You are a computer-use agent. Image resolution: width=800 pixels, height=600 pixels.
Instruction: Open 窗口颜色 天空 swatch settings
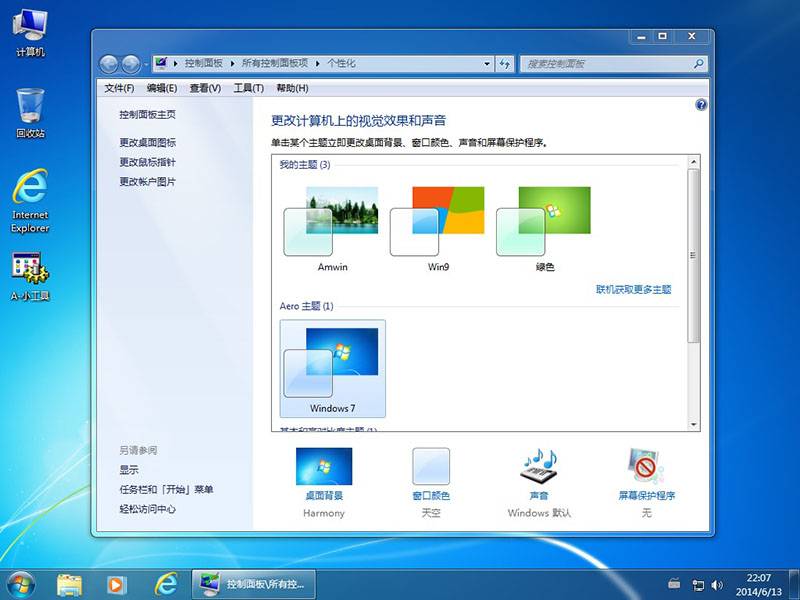(431, 483)
